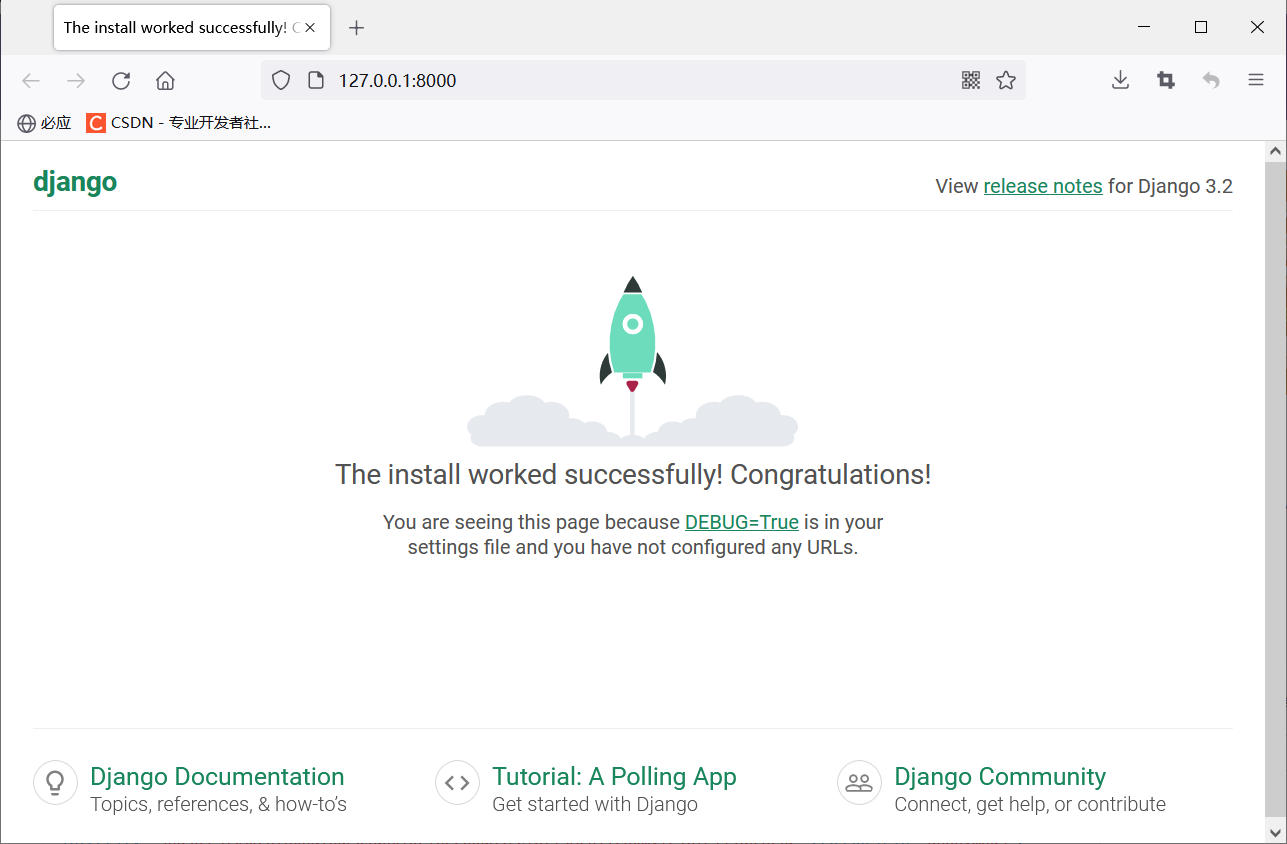Open the CSDN bookmark
Screen dimensions: 1287x844
(178, 123)
